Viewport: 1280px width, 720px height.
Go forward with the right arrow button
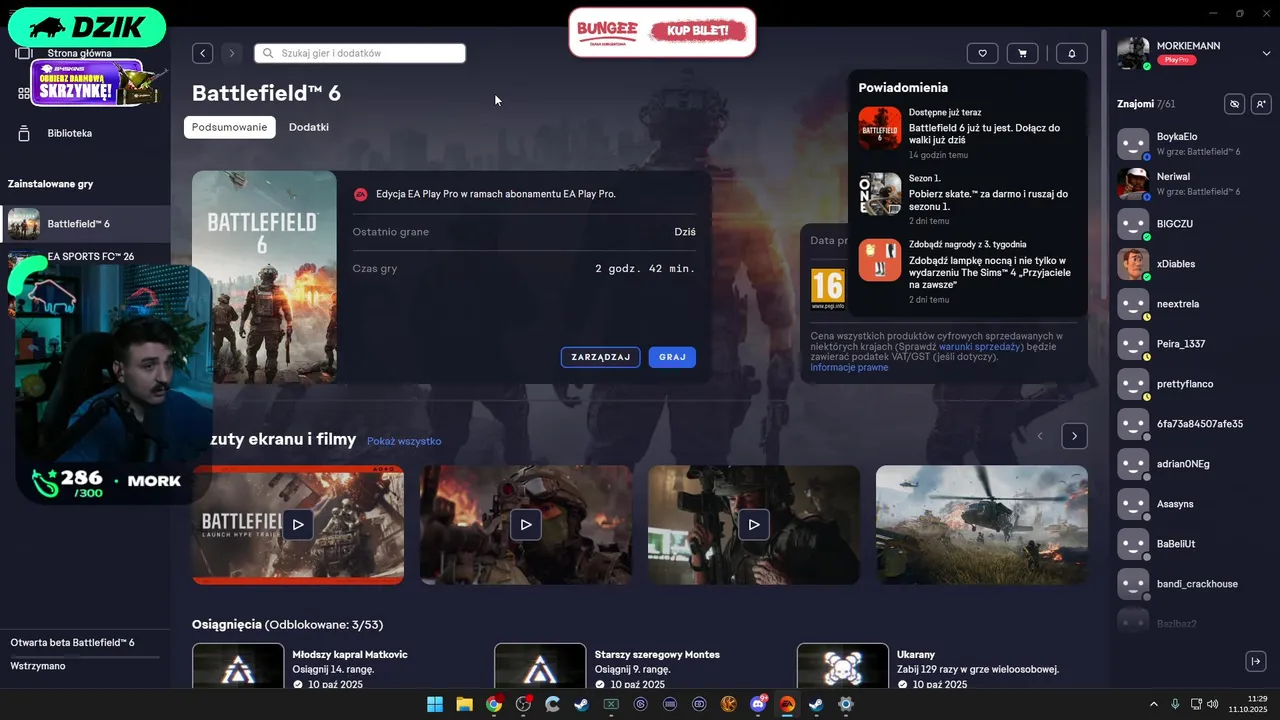click(x=232, y=53)
